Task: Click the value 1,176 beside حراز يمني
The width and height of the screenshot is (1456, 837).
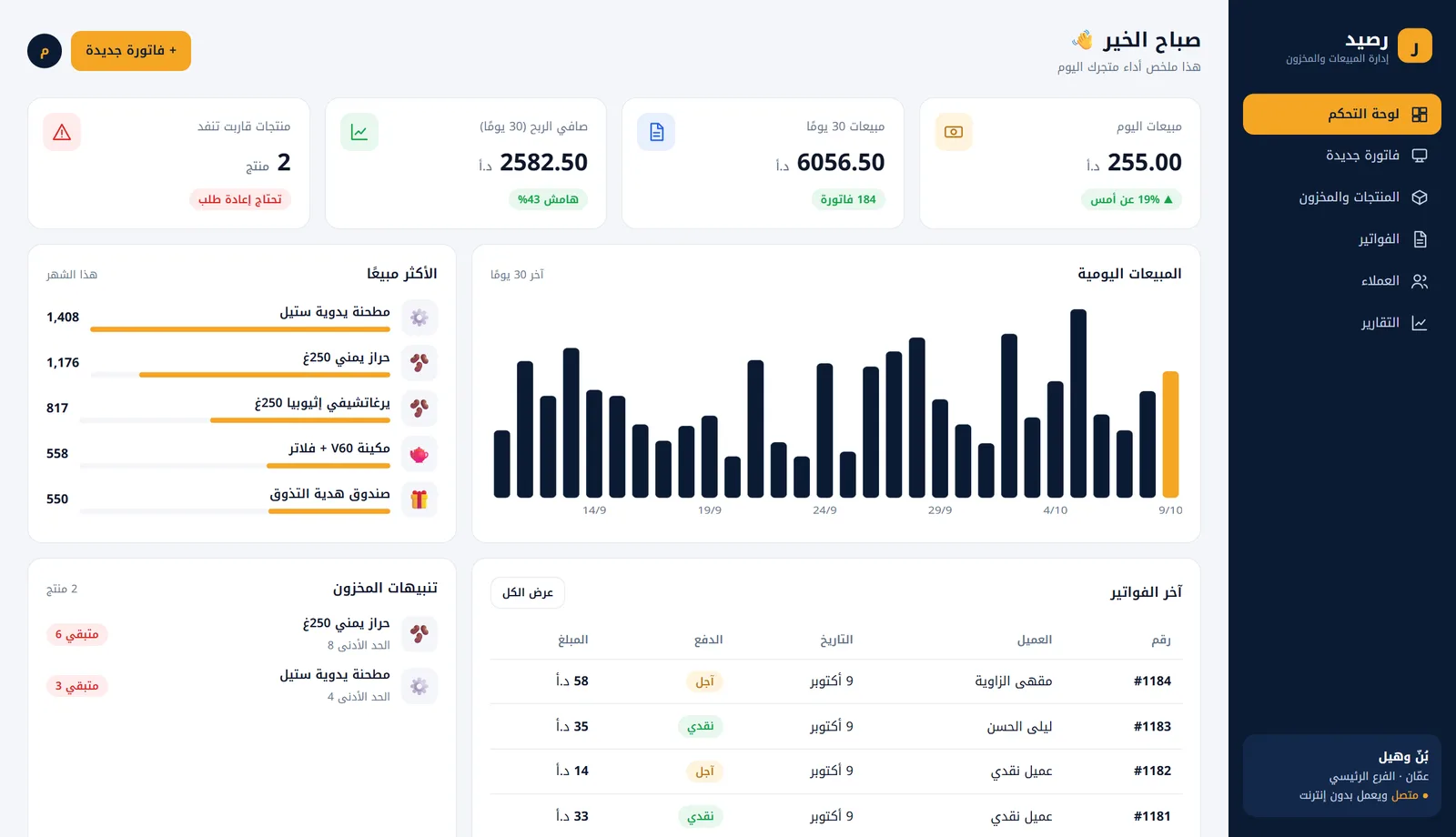Action: 63,363
